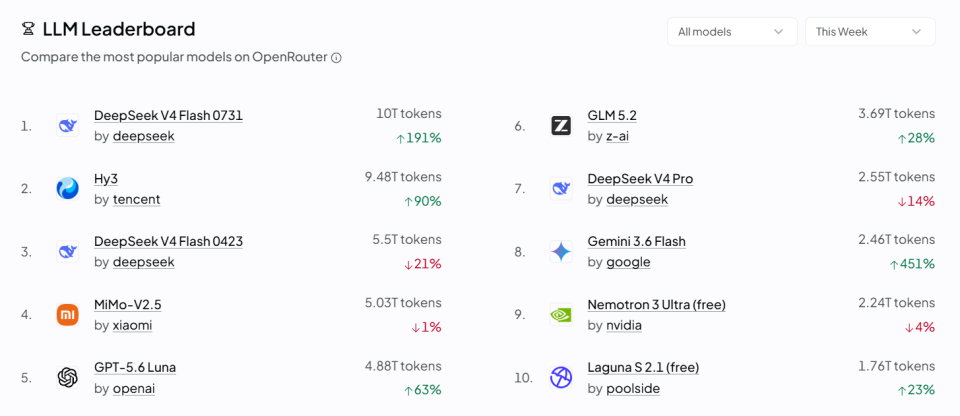
Task: Open the All models dropdown
Action: 732,32
